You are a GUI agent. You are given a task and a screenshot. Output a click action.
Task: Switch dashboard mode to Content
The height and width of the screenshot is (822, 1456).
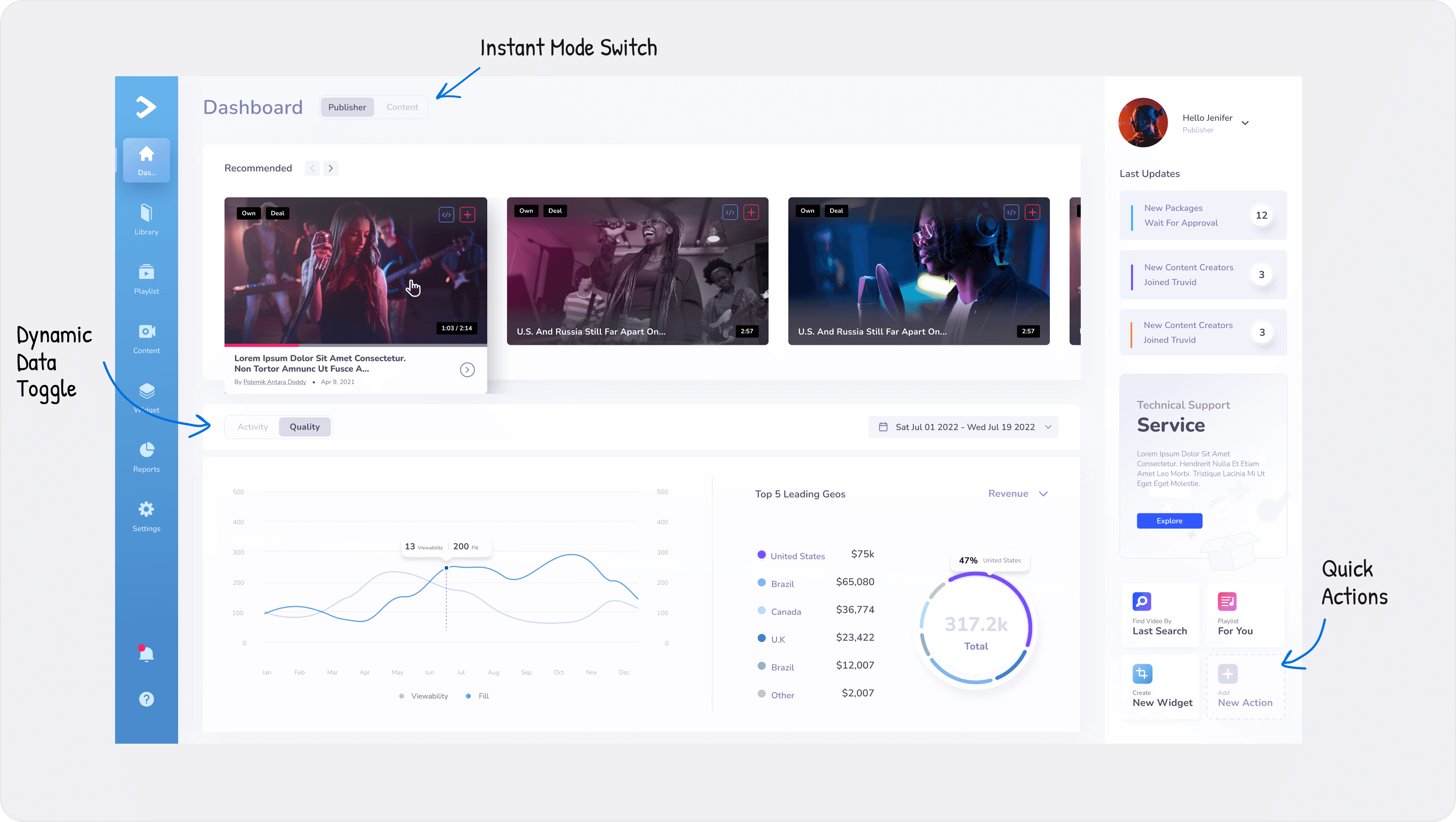402,107
